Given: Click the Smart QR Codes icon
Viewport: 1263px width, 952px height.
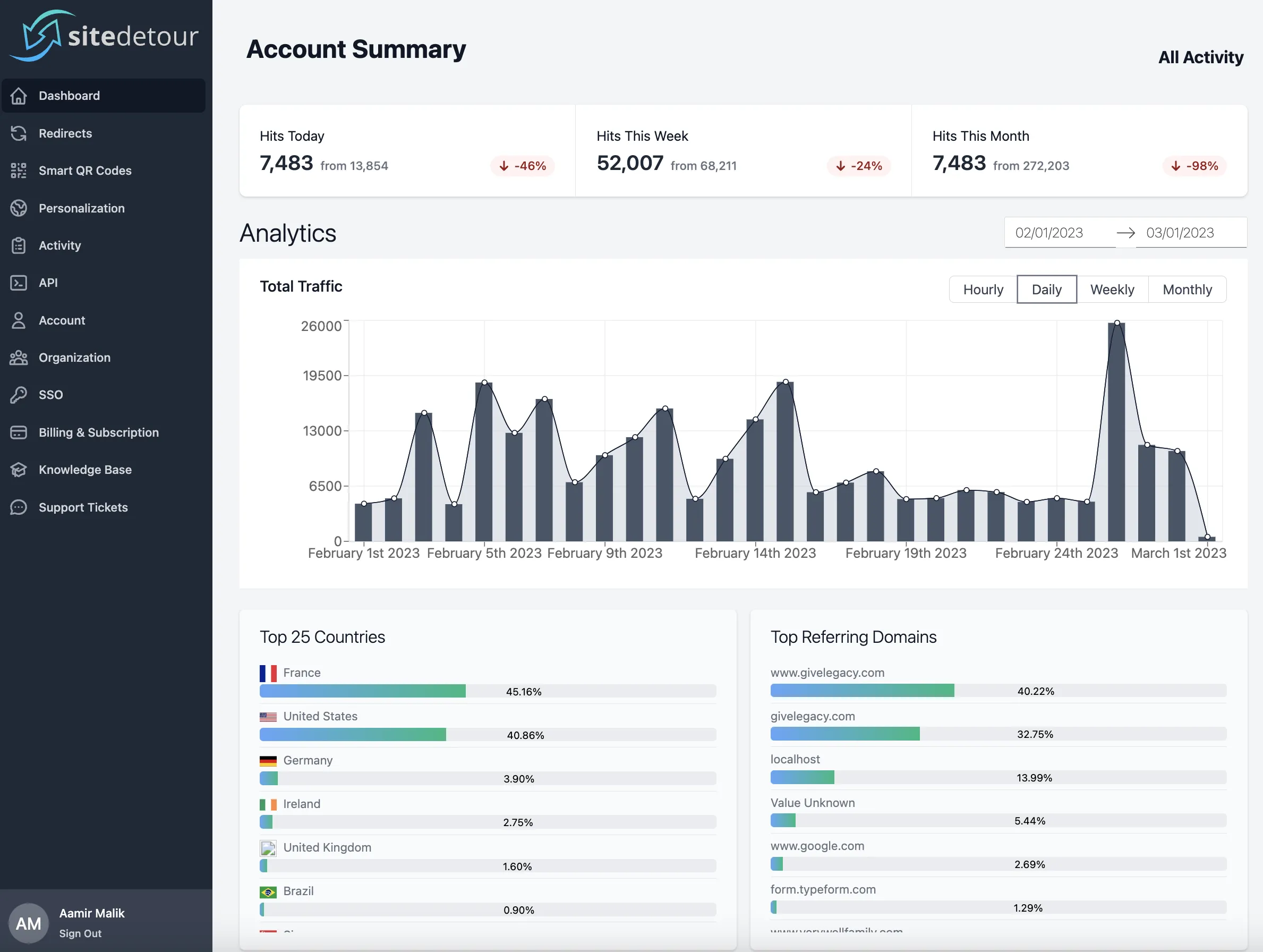Looking at the screenshot, I should tap(19, 171).
